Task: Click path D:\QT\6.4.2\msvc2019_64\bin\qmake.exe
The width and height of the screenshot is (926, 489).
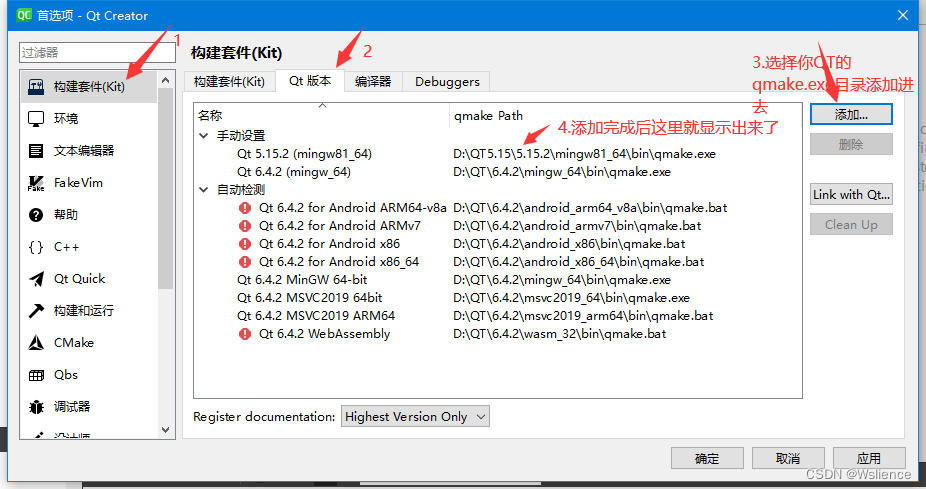Action: [x=571, y=298]
